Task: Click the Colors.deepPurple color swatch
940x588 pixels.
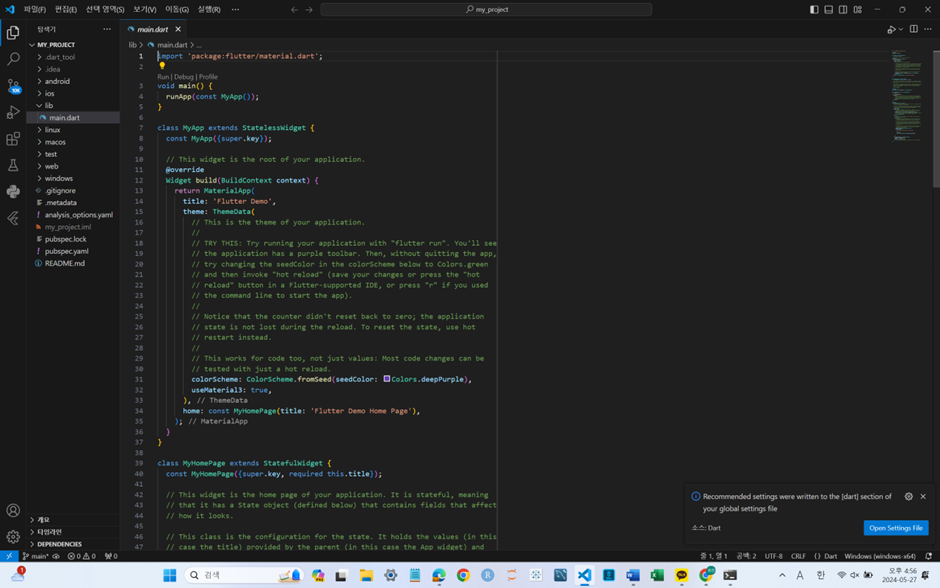Action: 386,379
